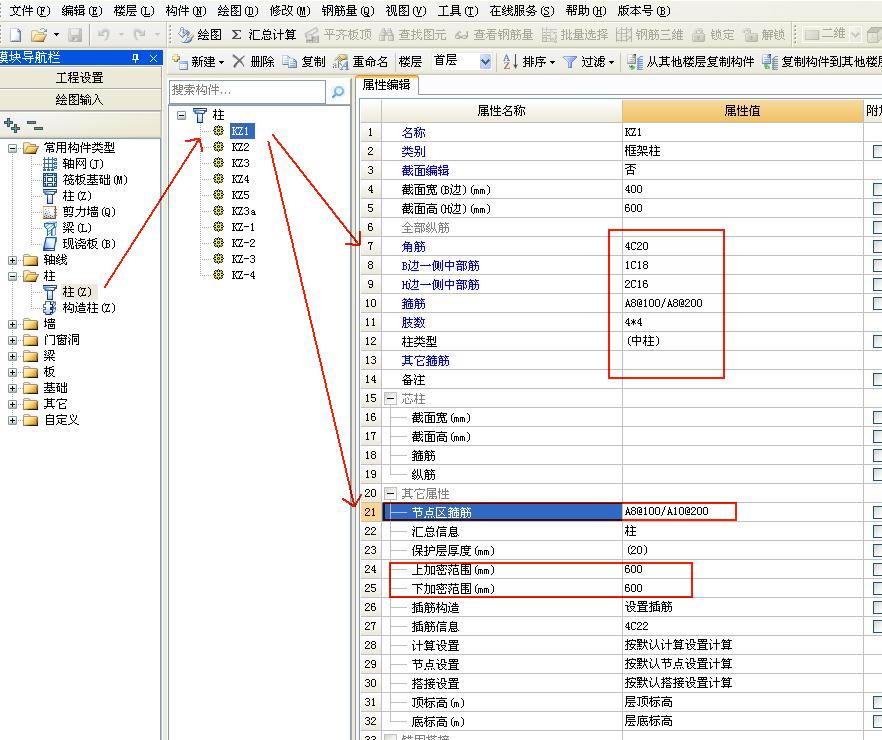Tick the checkbox in 柱类型 row
The width and height of the screenshot is (882, 740).
point(877,341)
